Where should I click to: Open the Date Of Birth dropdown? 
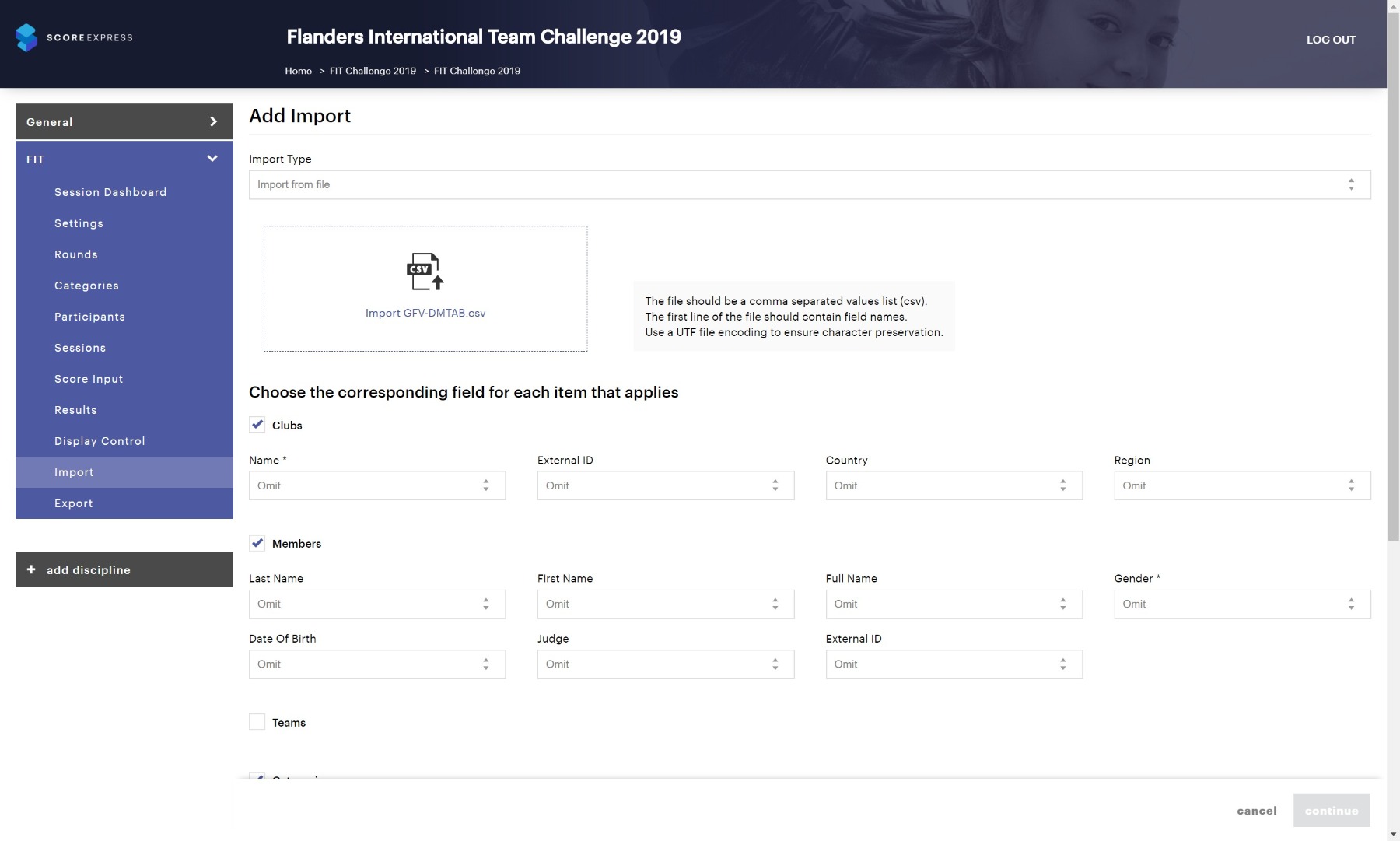[x=377, y=664]
